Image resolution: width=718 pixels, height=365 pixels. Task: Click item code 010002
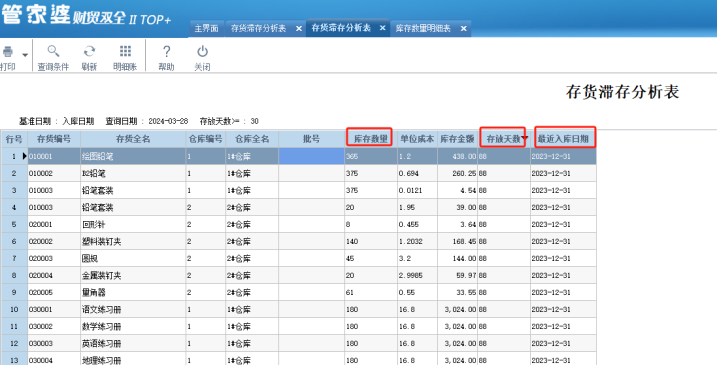tap(54, 174)
